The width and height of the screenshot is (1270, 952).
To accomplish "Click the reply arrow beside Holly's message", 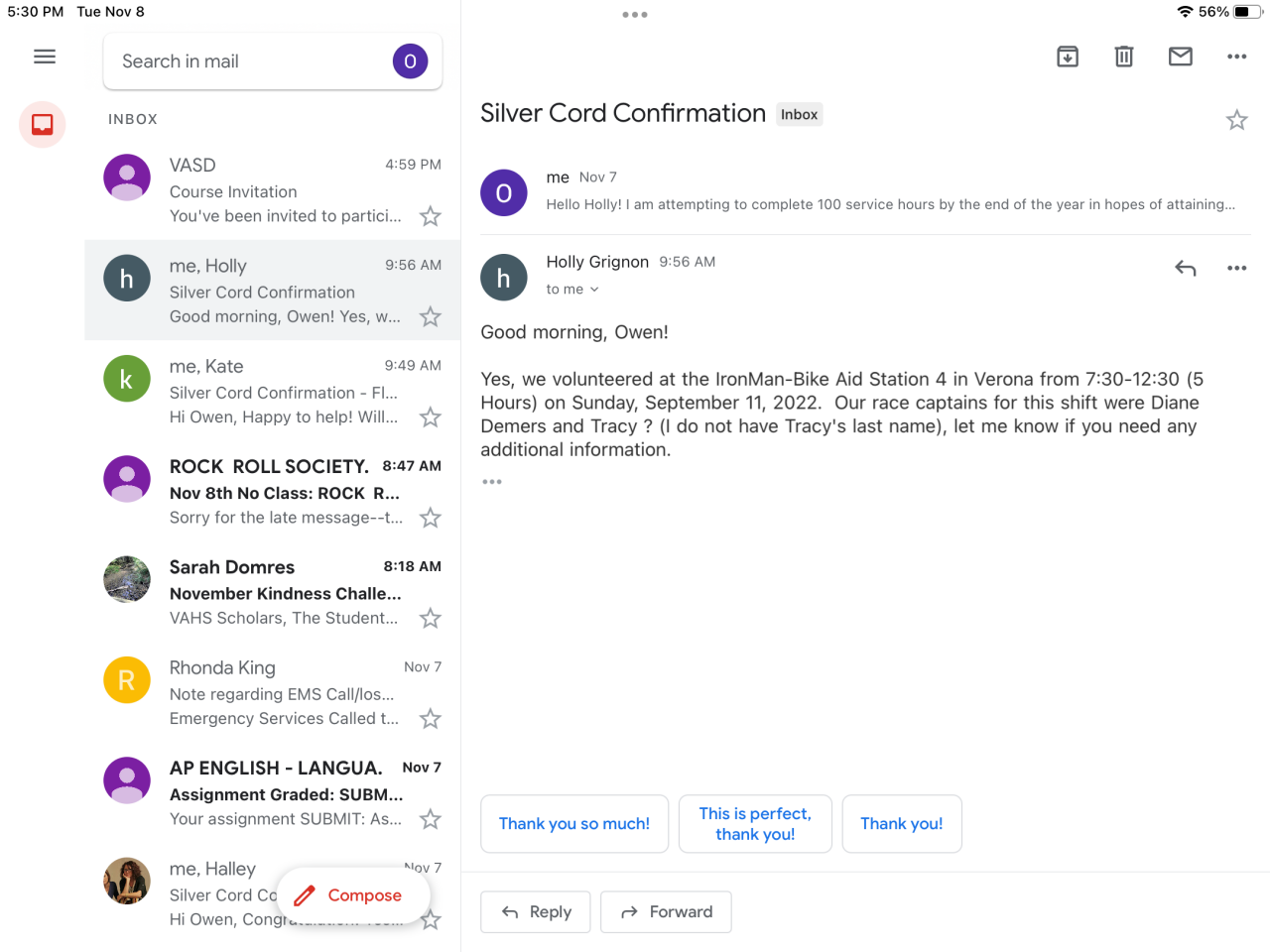I will tap(1186, 268).
